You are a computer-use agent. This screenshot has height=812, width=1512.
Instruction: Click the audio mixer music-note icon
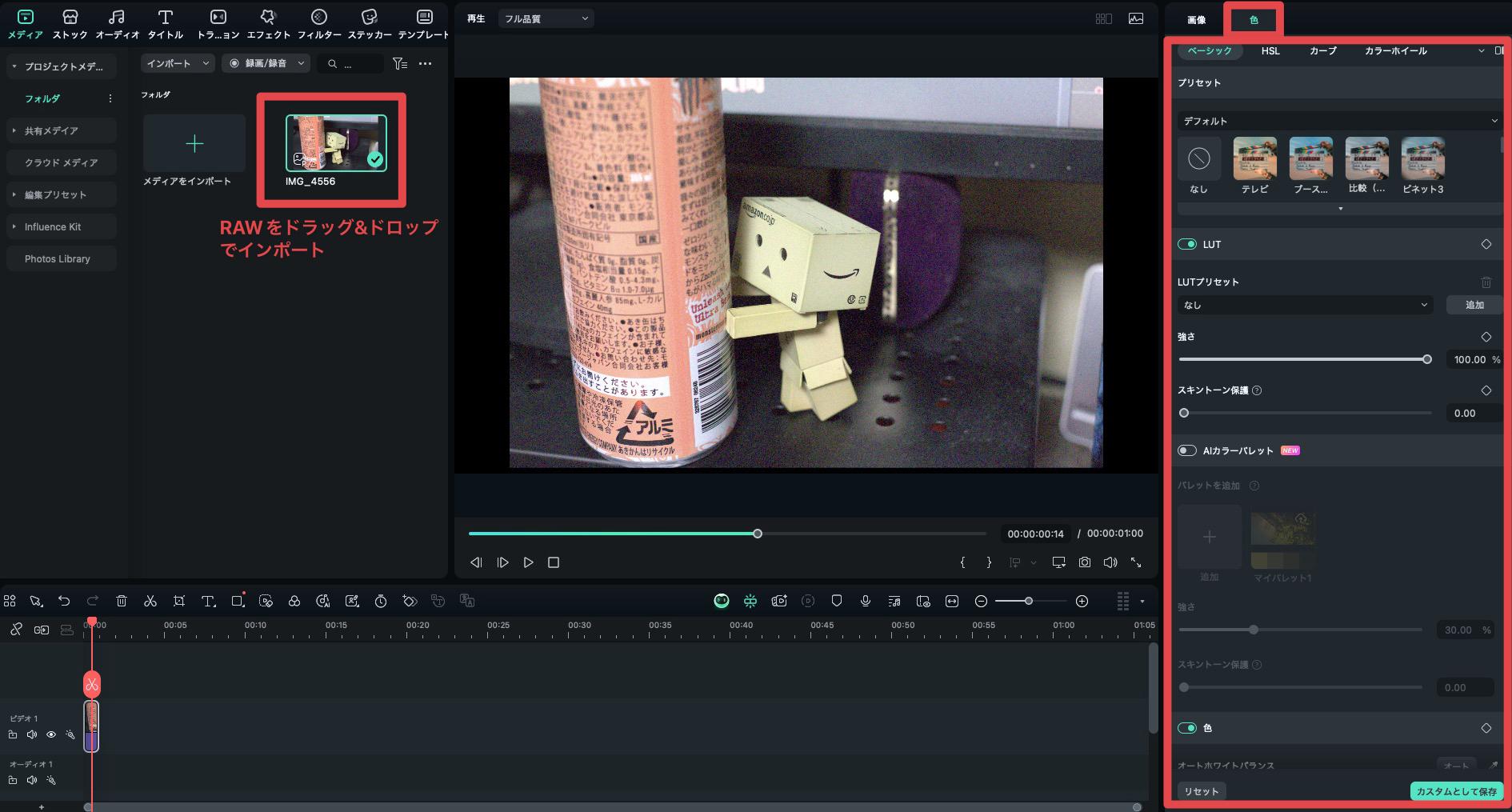894,601
